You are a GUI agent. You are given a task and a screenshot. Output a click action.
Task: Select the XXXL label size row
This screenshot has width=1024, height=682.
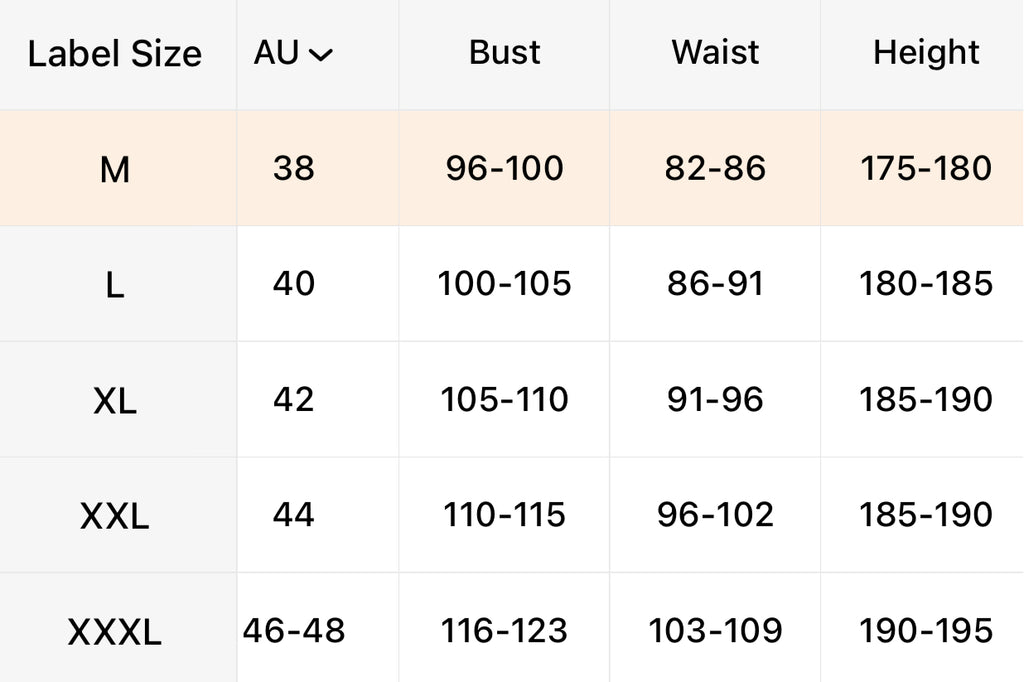click(115, 632)
